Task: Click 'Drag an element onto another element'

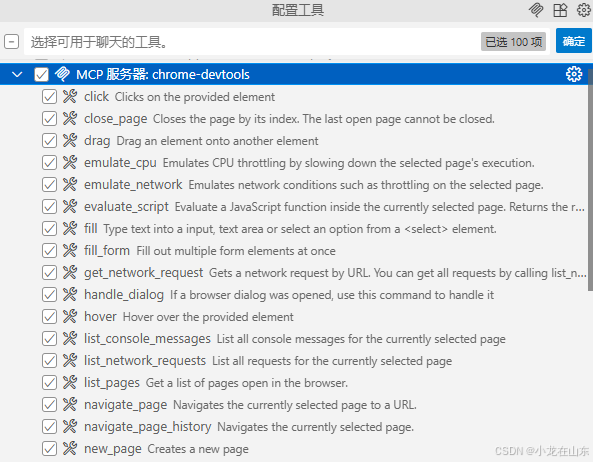Action: (x=217, y=141)
